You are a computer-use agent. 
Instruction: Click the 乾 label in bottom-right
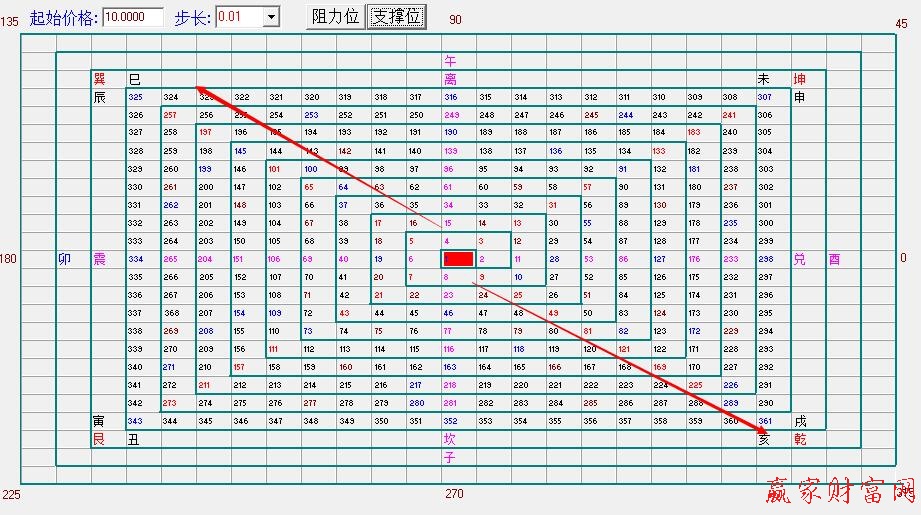[800, 439]
